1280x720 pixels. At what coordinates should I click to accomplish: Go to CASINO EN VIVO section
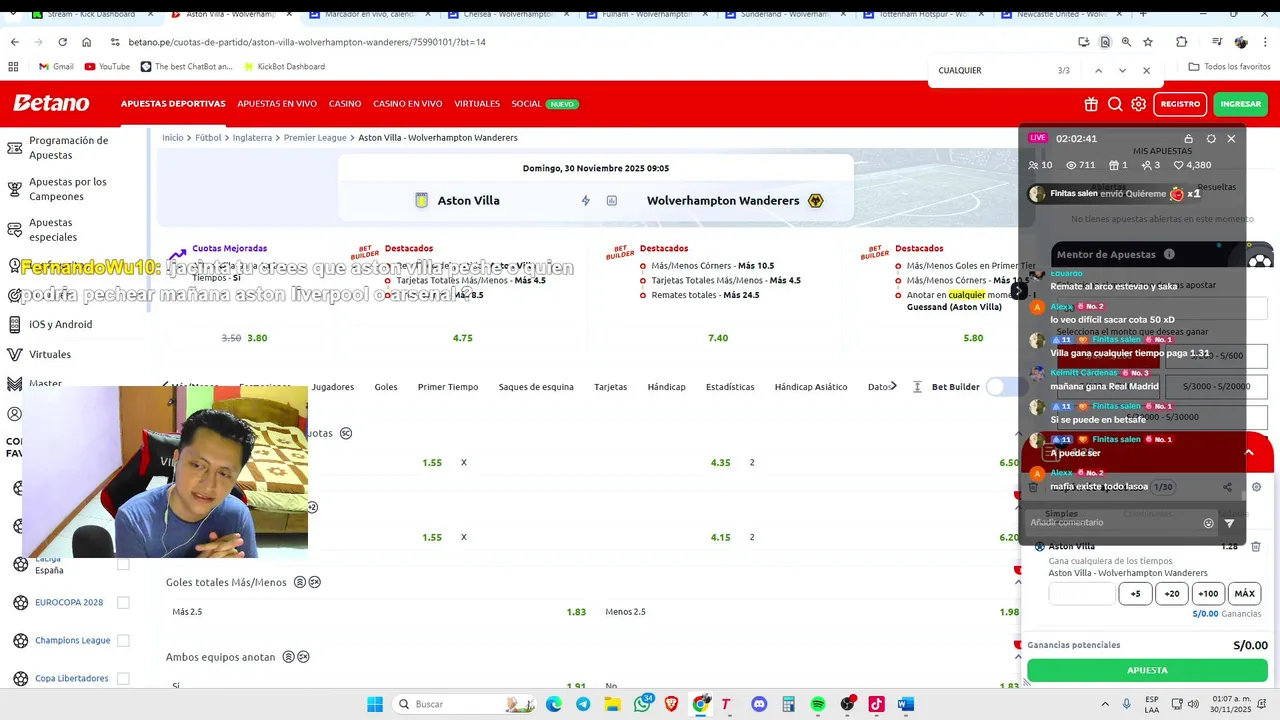pos(408,104)
